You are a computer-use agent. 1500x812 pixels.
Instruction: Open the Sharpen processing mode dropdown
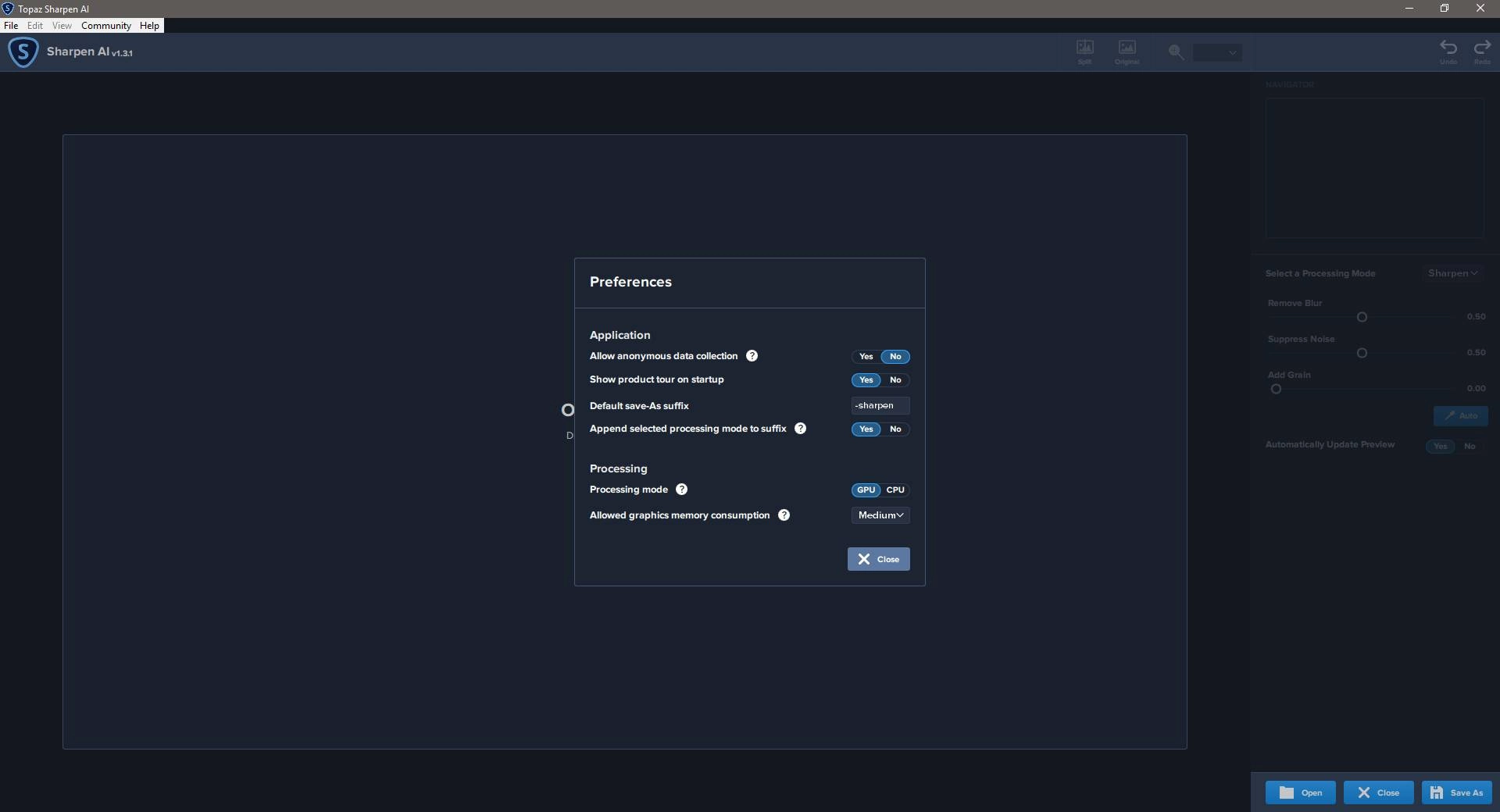tap(1452, 273)
